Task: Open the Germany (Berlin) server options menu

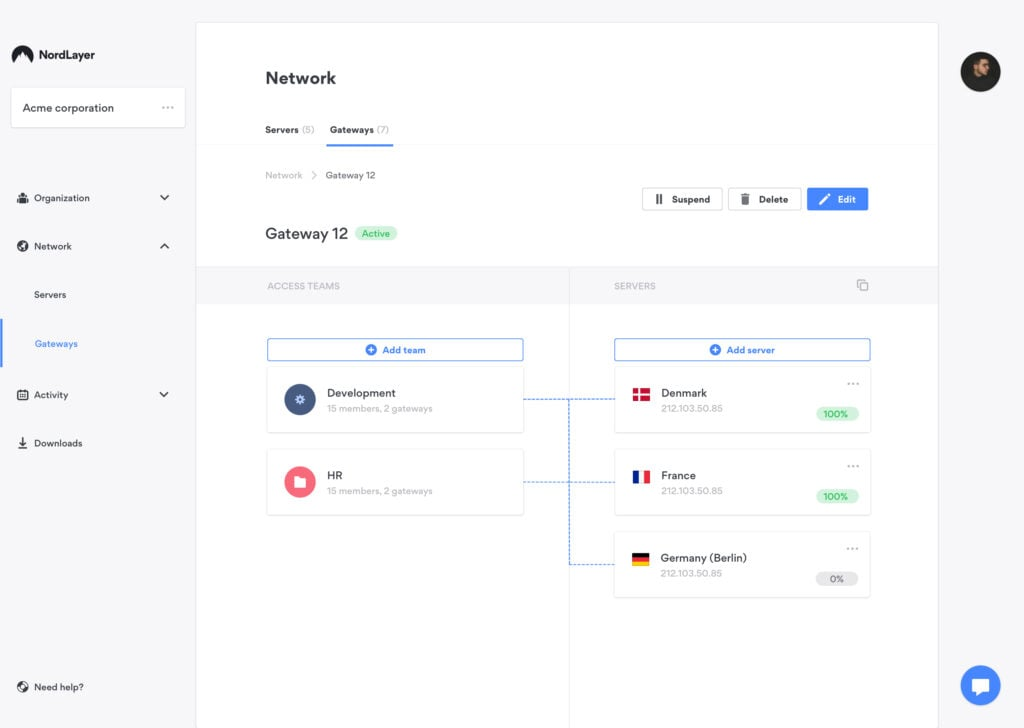Action: [x=853, y=548]
